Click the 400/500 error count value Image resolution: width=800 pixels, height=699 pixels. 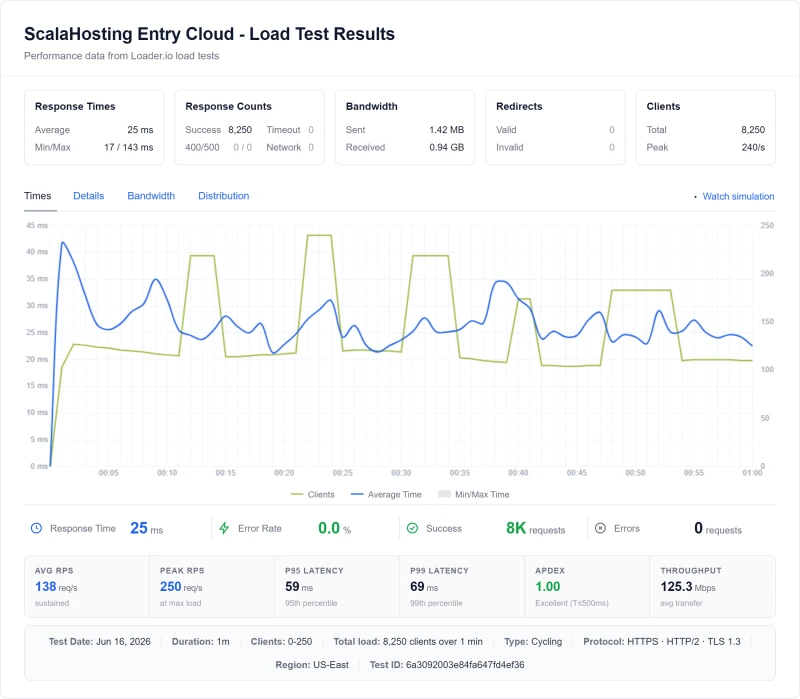coord(242,147)
